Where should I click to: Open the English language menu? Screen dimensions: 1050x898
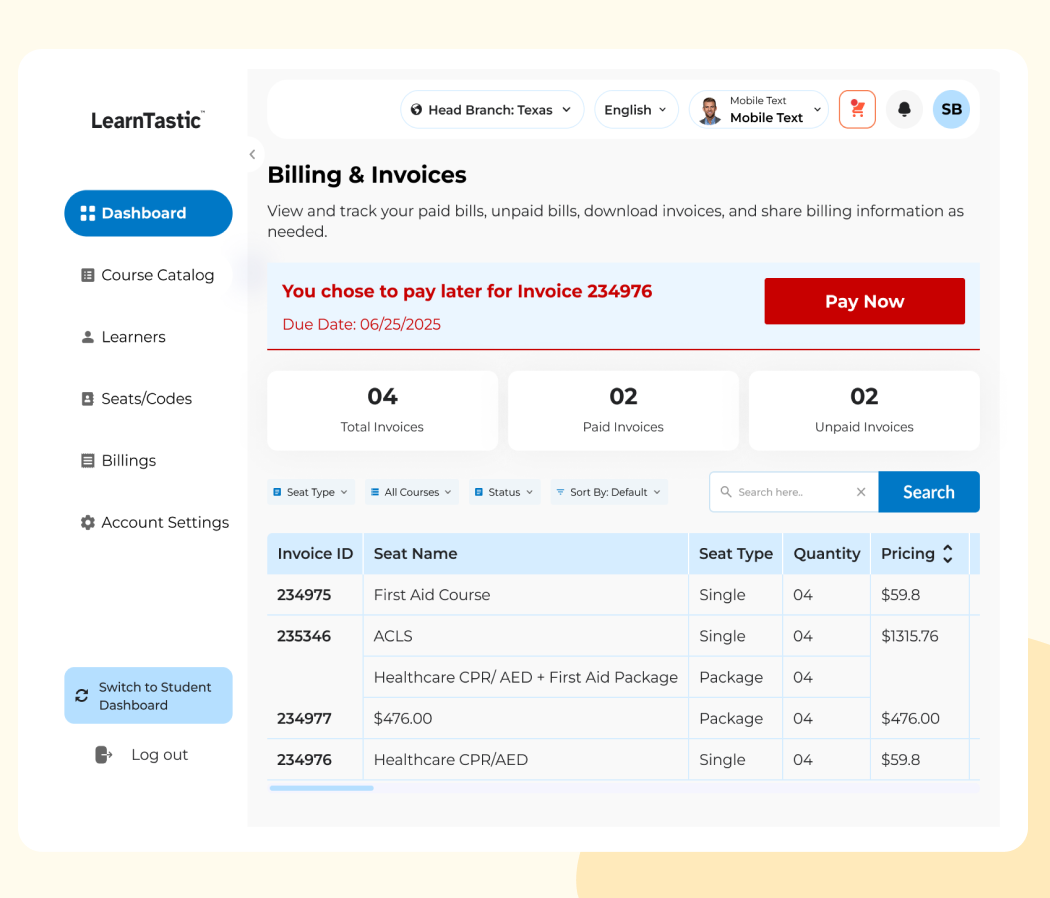pos(636,109)
